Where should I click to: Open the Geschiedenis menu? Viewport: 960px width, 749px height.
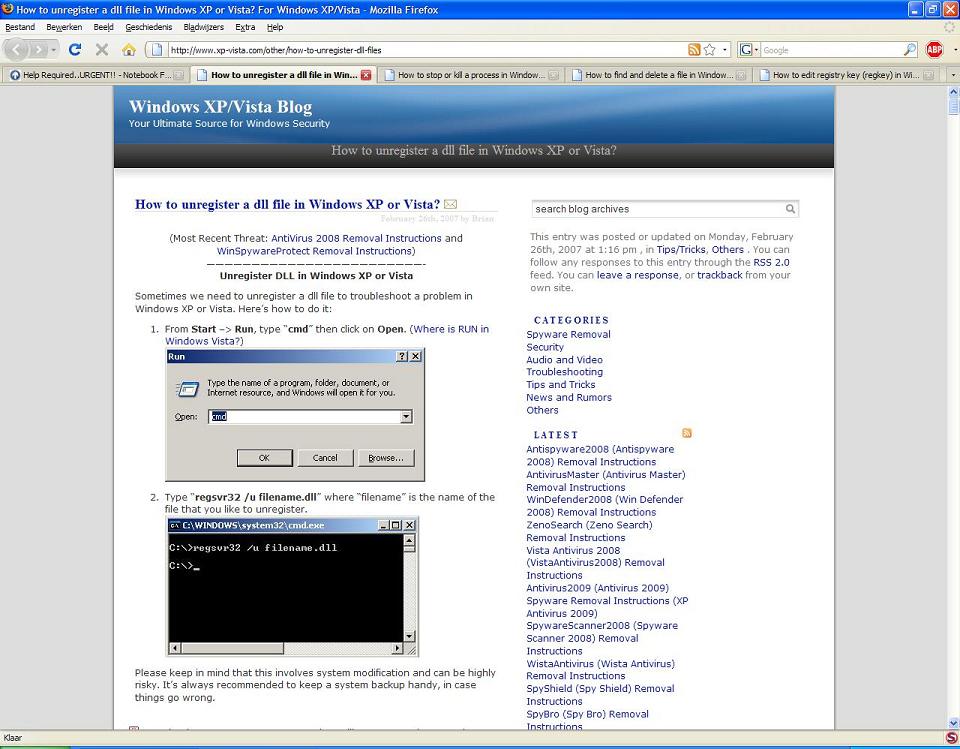[x=148, y=27]
